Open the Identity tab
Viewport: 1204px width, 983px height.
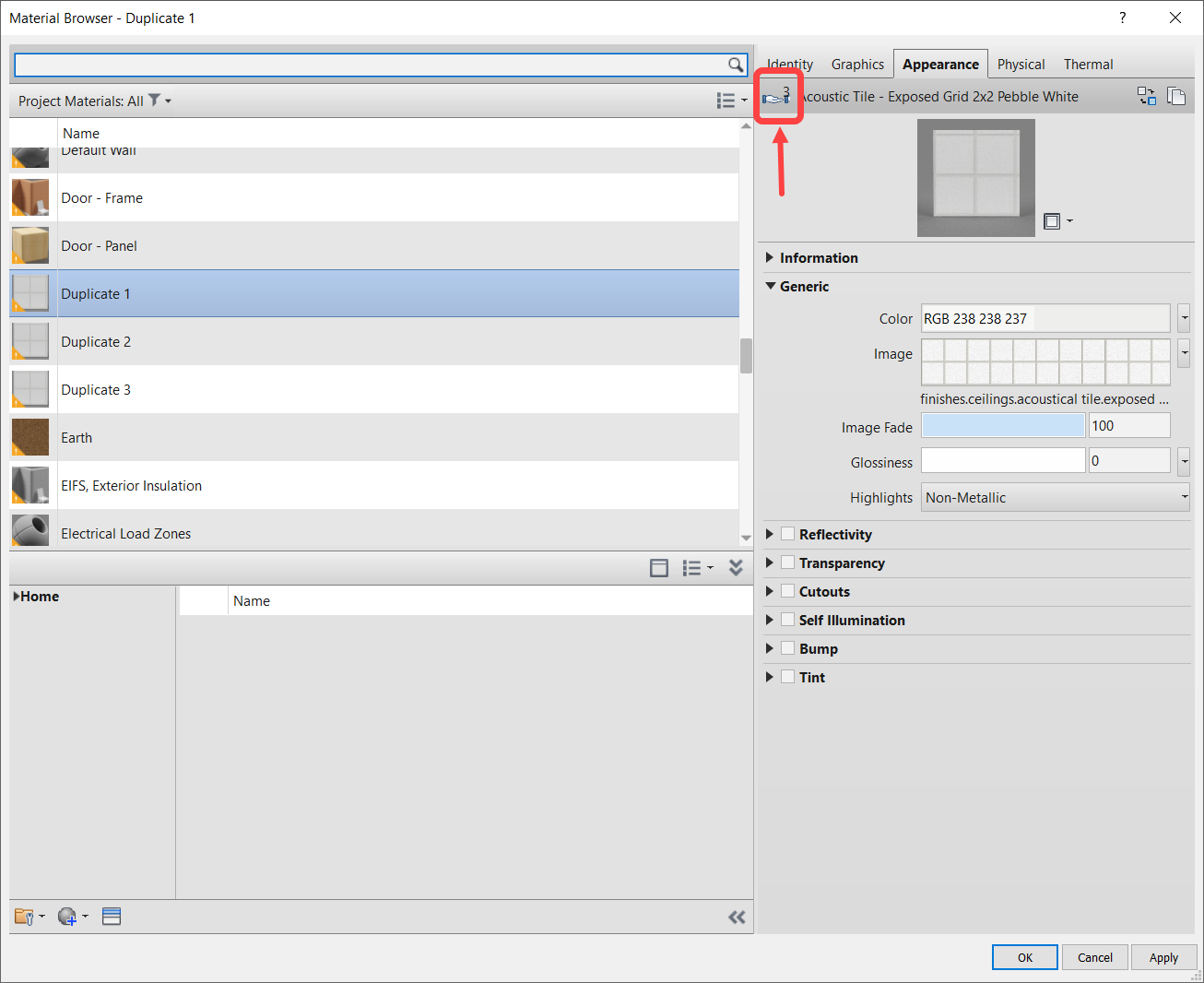point(789,64)
